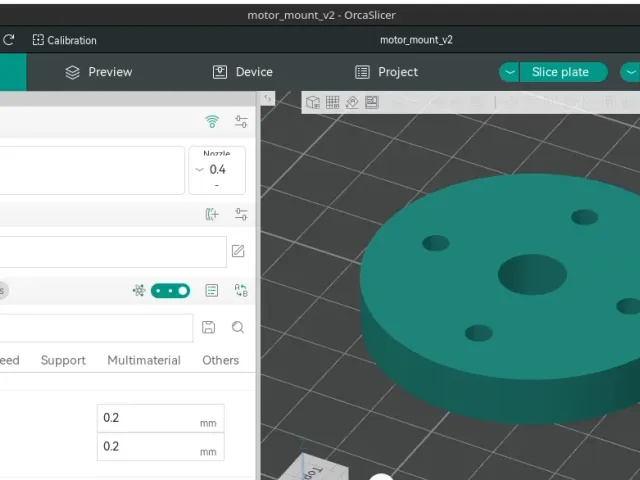640x480 pixels.
Task: Expand the dropdown arrow beside Slice plate
Action: pyautogui.click(x=509, y=72)
